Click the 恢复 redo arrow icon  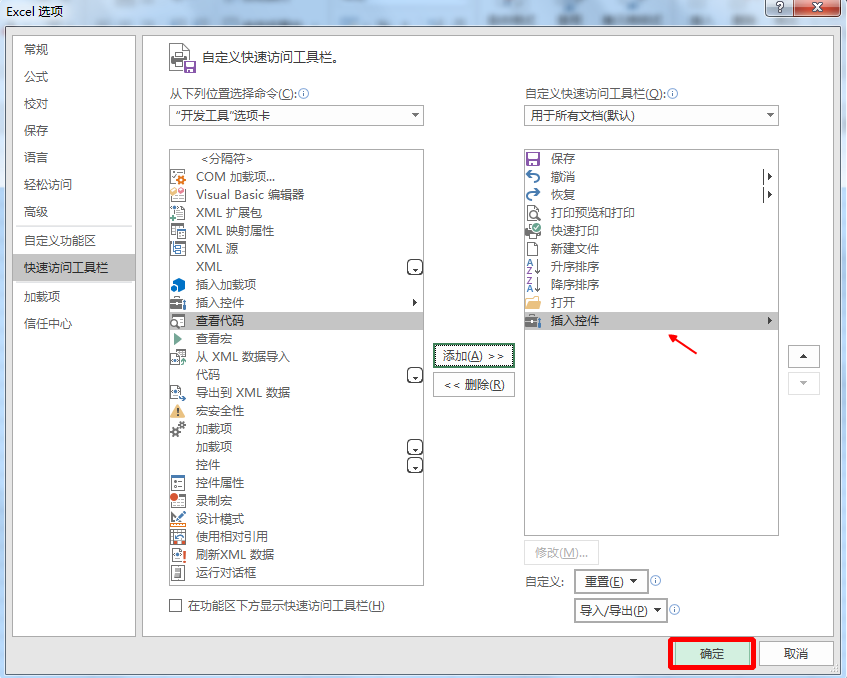point(533,194)
